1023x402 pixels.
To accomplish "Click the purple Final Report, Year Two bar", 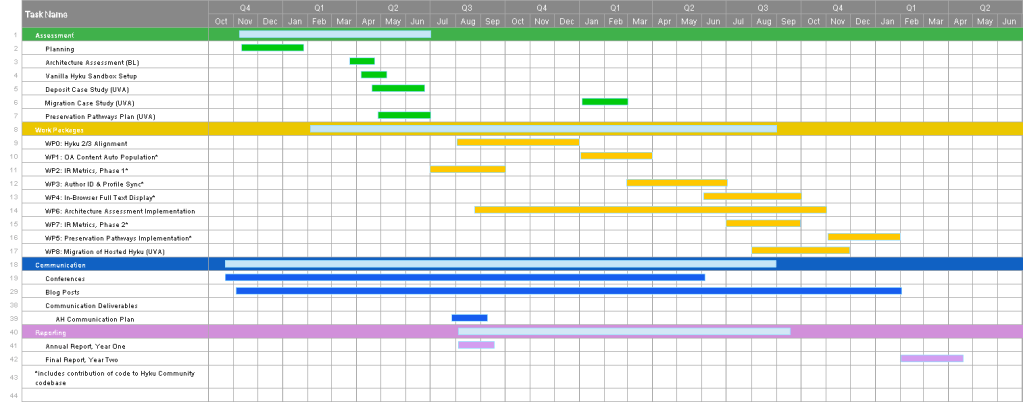I will click(x=931, y=358).
